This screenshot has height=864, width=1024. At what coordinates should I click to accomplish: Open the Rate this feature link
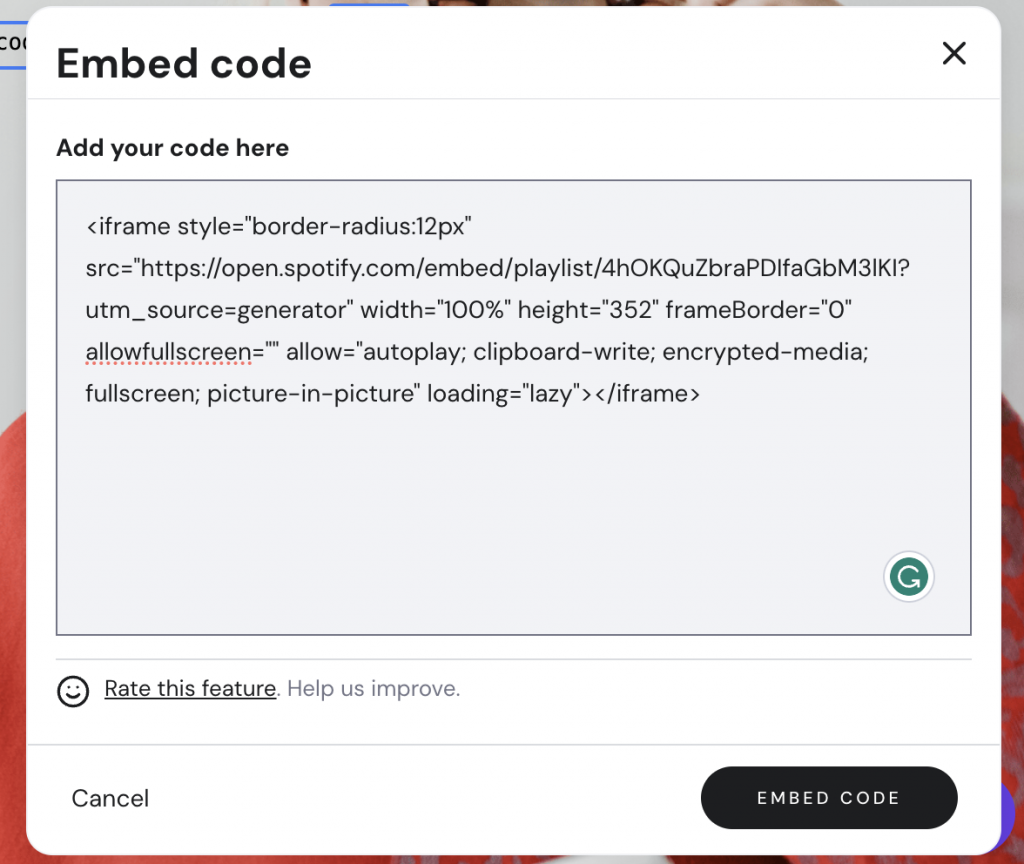tap(190, 689)
